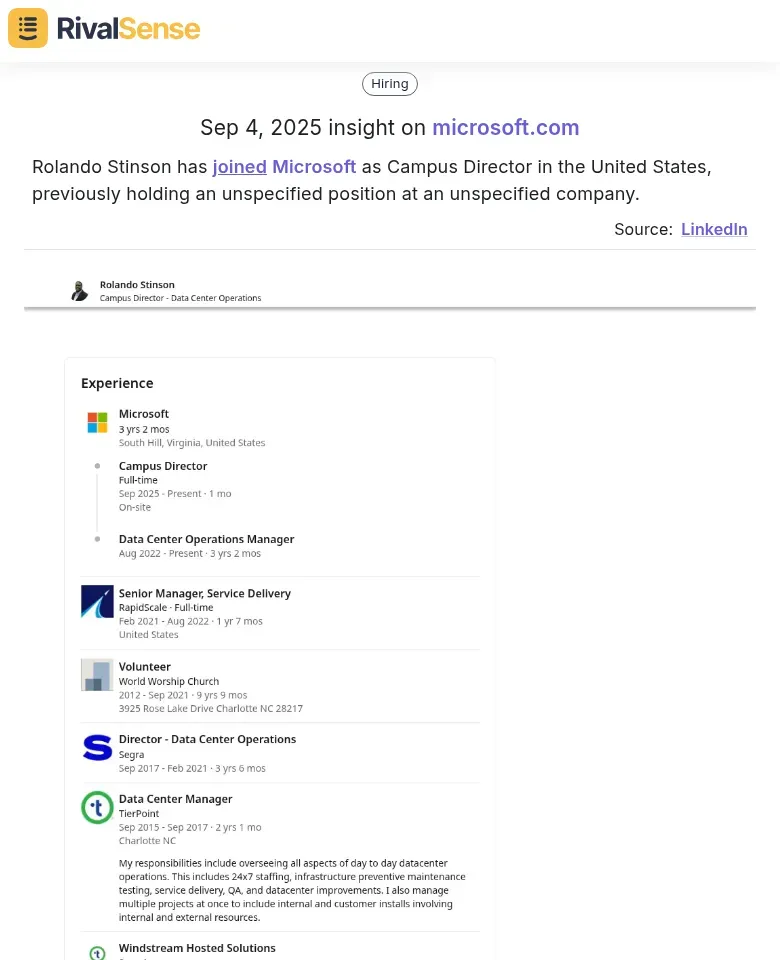Click the World Worship Church placeholder logo
This screenshot has height=960, width=780.
click(97, 675)
